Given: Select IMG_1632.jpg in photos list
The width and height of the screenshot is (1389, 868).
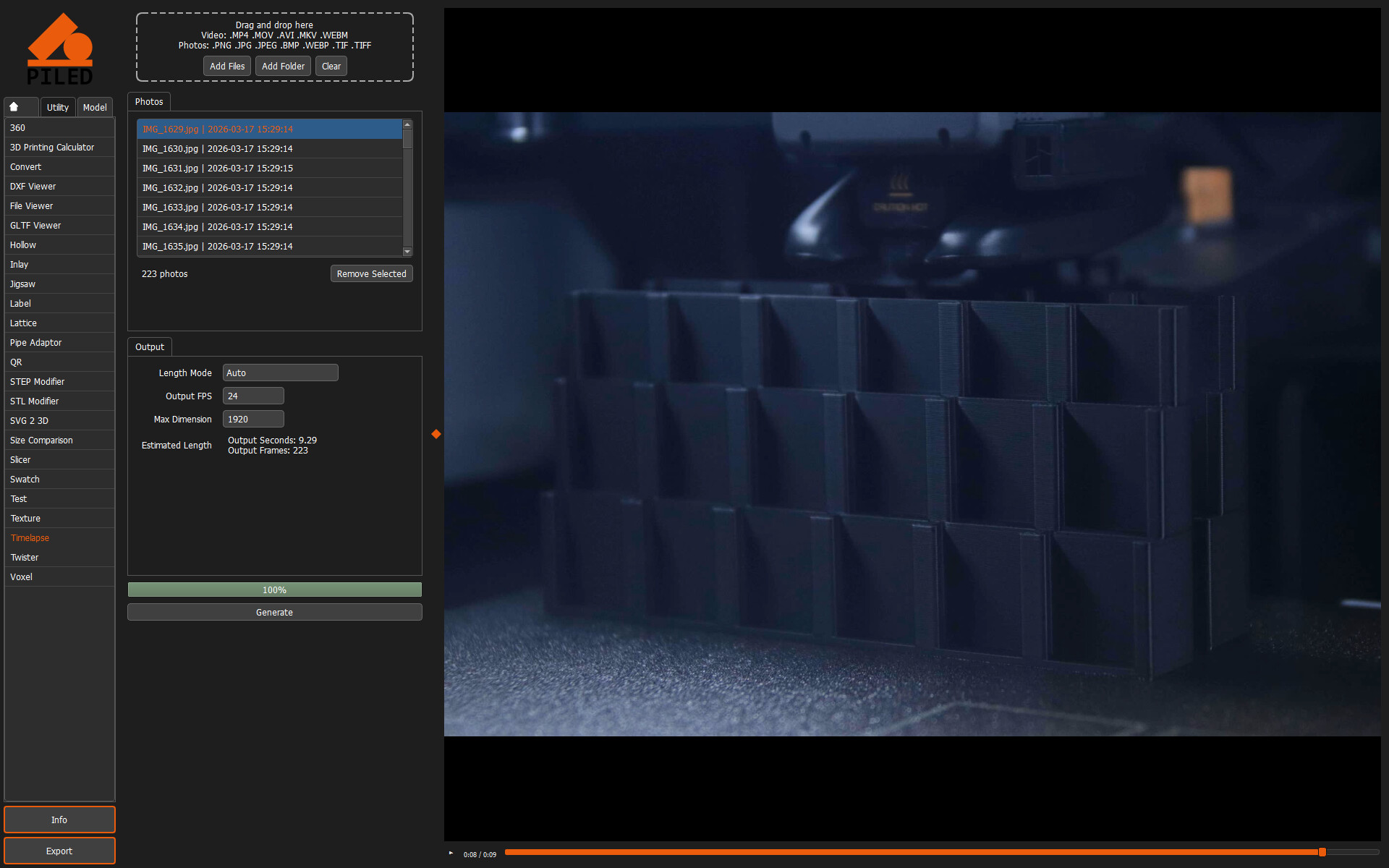Looking at the screenshot, I should (x=269, y=187).
